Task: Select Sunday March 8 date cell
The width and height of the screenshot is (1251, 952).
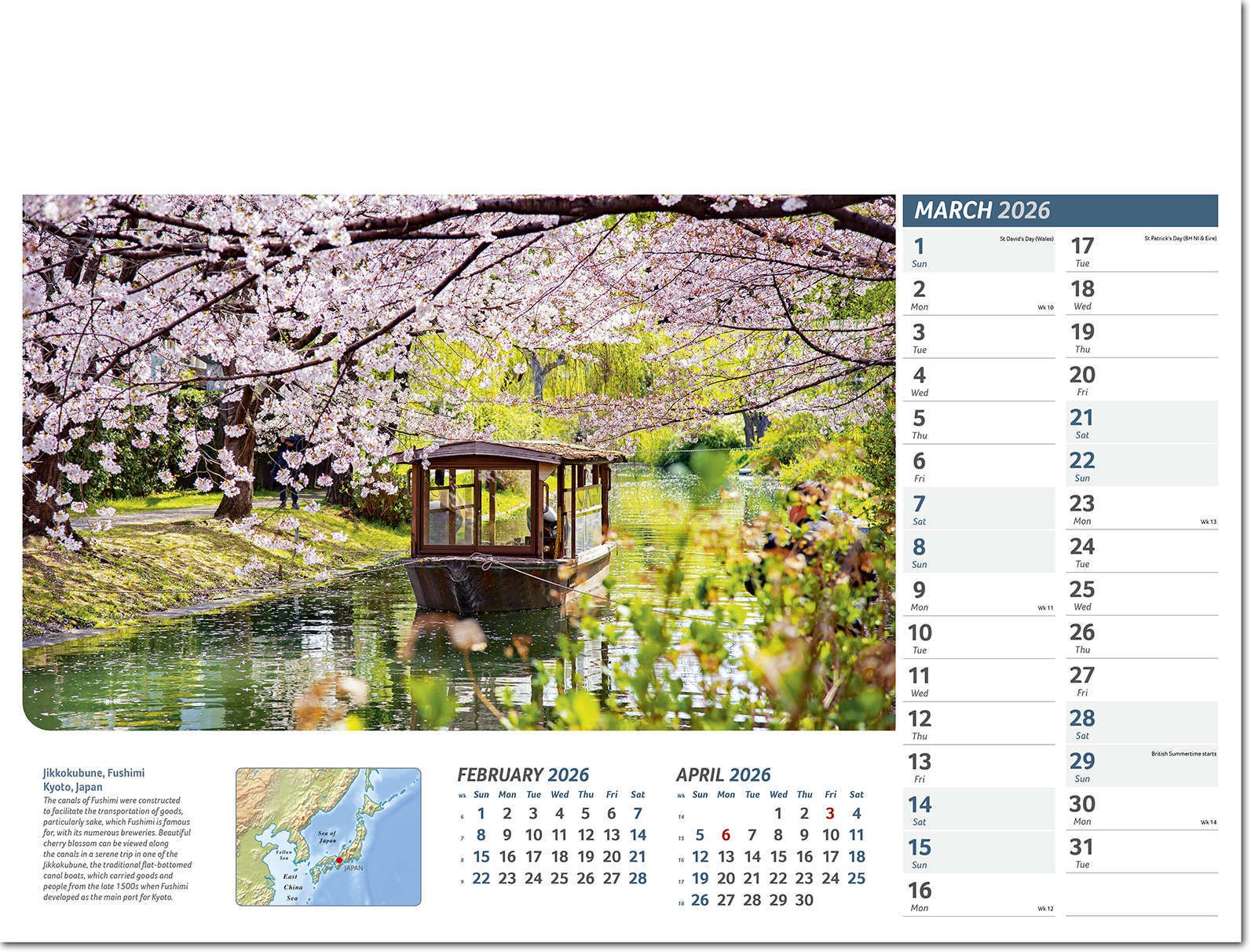Action: (978, 551)
